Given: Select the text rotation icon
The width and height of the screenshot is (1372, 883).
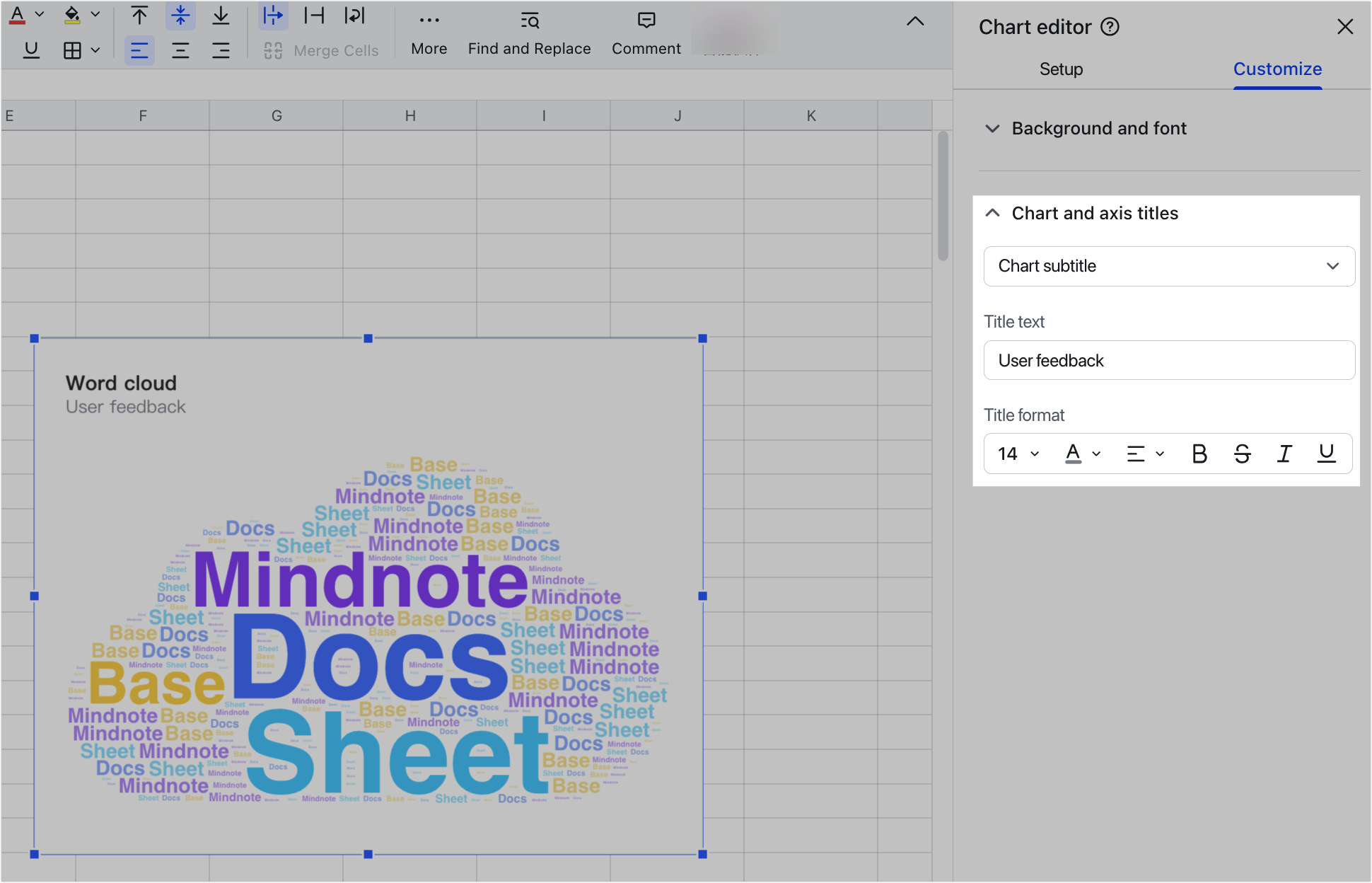Looking at the screenshot, I should (354, 15).
